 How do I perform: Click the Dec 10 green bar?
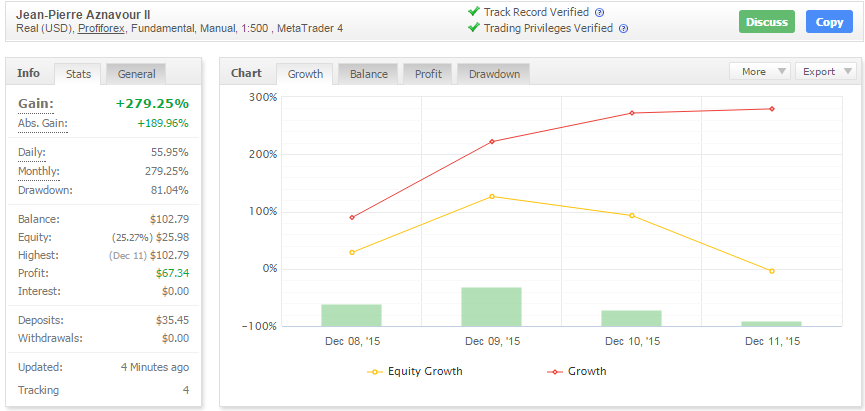tap(632, 318)
